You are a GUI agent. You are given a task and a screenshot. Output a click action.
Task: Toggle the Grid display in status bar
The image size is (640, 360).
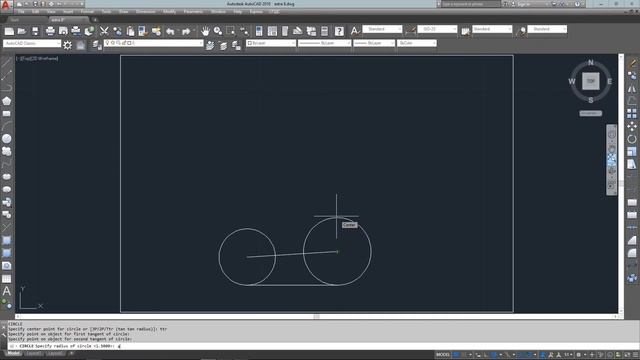pyautogui.click(x=457, y=355)
